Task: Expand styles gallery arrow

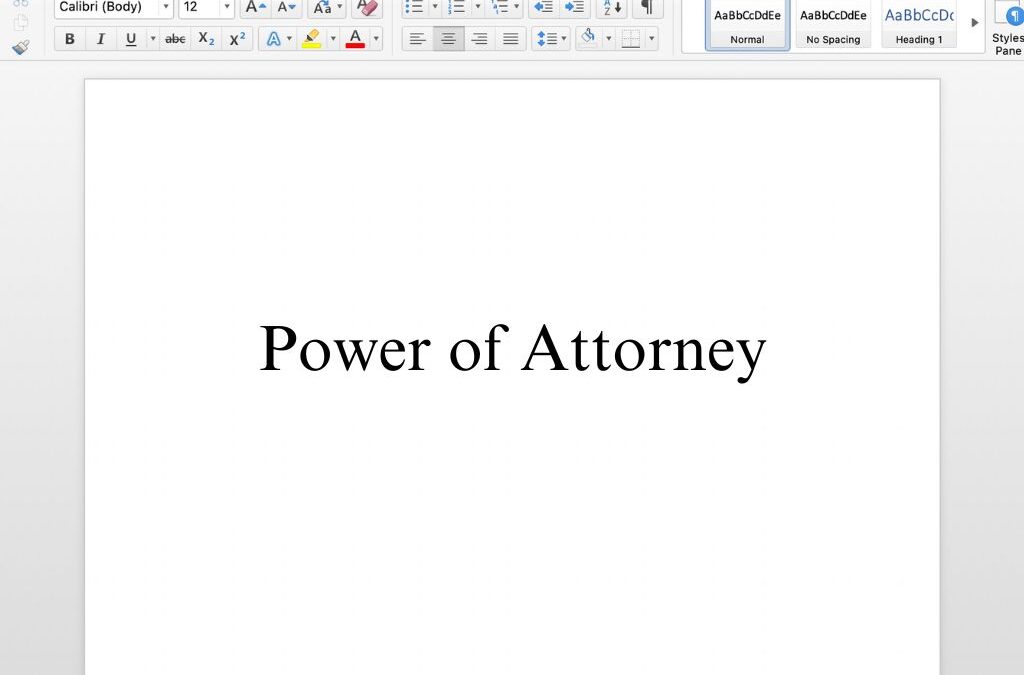Action: pyautogui.click(x=975, y=23)
